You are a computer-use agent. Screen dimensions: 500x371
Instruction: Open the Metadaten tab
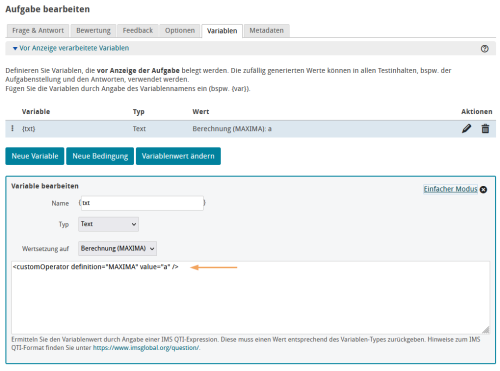(267, 30)
